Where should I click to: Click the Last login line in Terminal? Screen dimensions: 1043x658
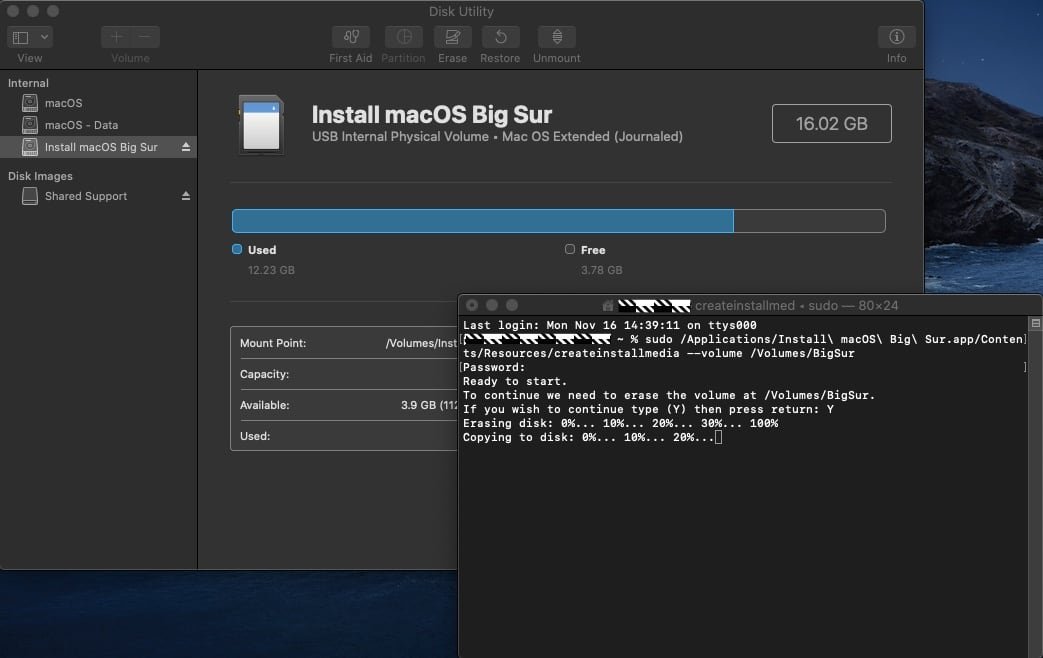(609, 325)
